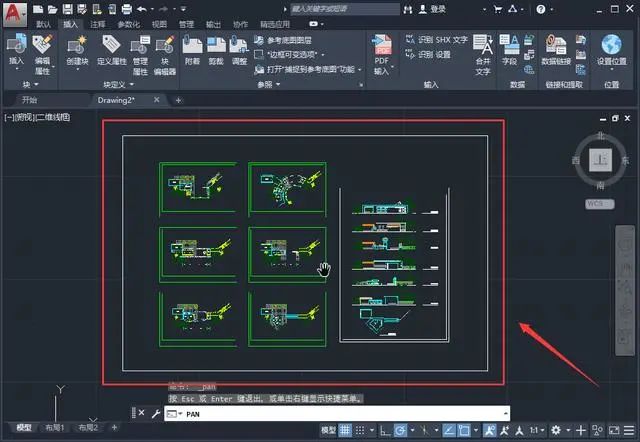Viewport: 640px width, 442px height.
Task: Click the ViewCube top face
Action: click(600, 160)
